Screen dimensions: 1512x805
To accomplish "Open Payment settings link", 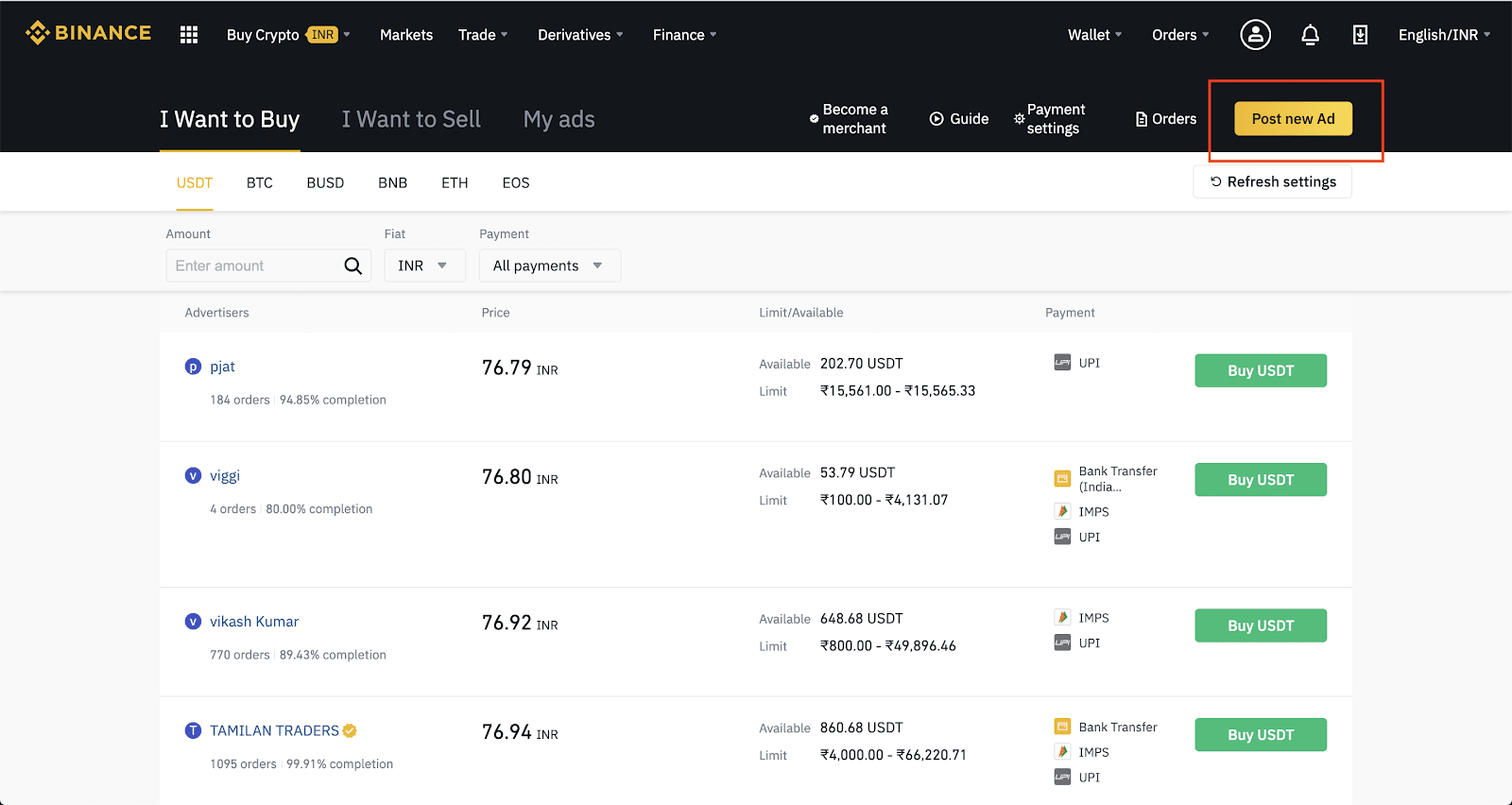I will pyautogui.click(x=1050, y=119).
